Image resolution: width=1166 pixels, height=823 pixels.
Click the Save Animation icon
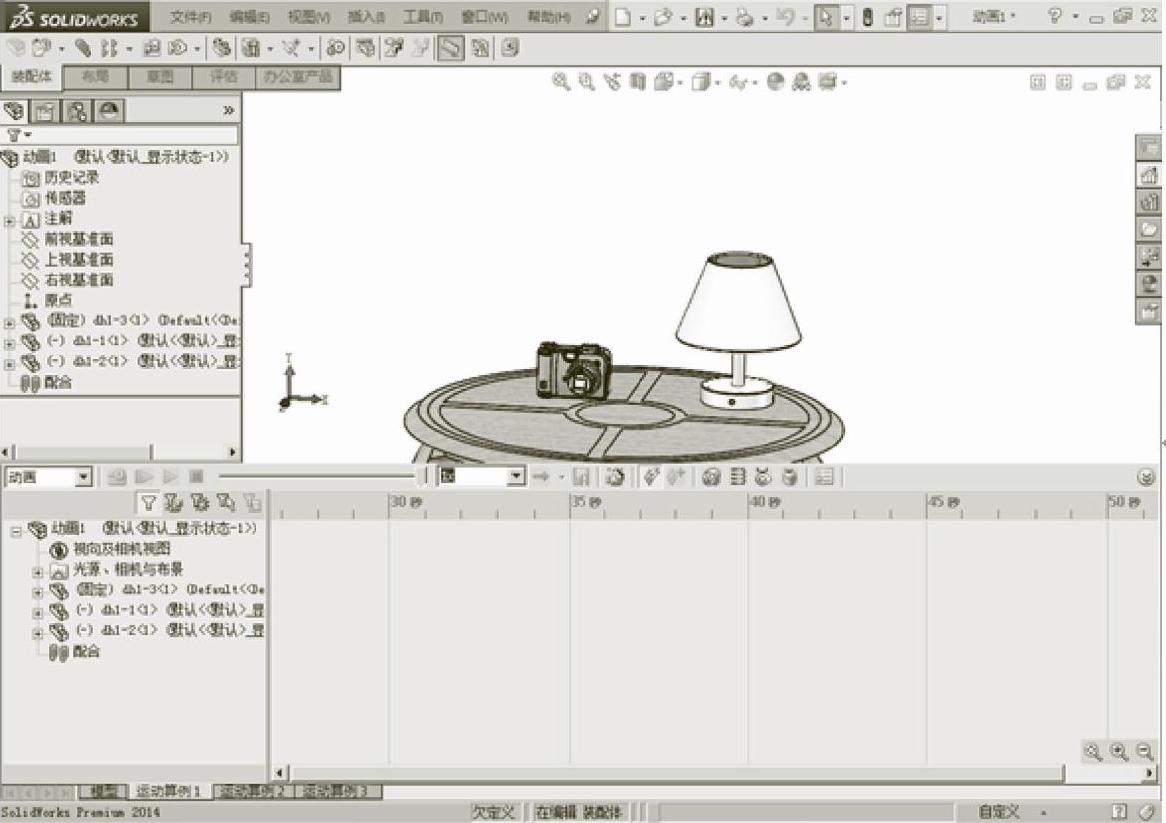coord(581,478)
